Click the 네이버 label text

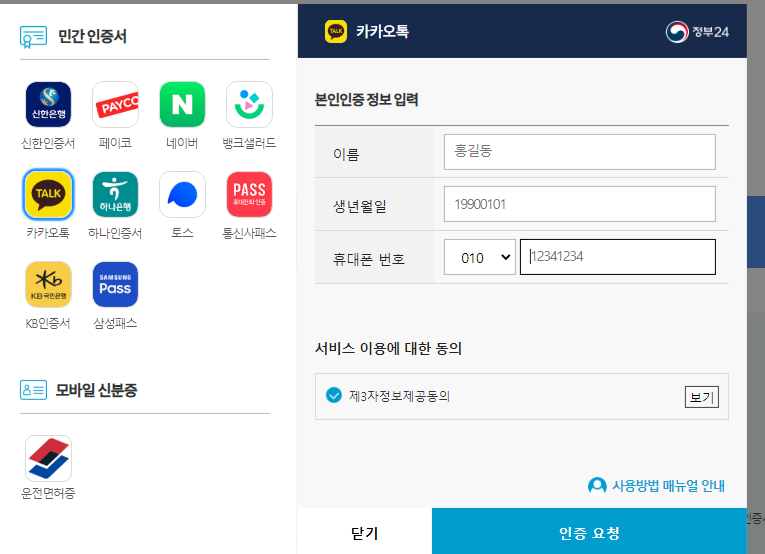click(x=182, y=143)
